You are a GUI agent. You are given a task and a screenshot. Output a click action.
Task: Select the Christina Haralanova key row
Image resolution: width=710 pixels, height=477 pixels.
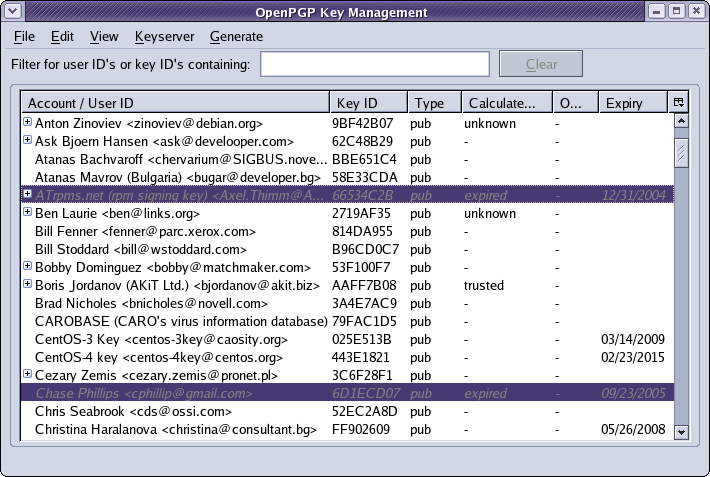tap(347, 429)
